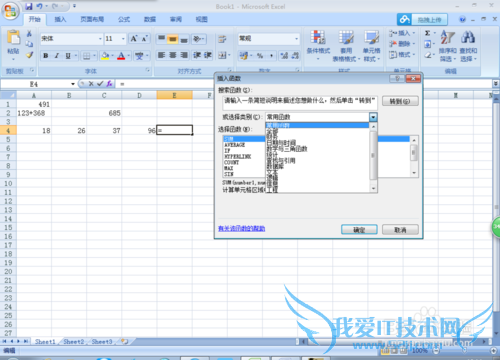Switch to the 视图 ribbon tab
500x360 pixels.
tap(201, 19)
